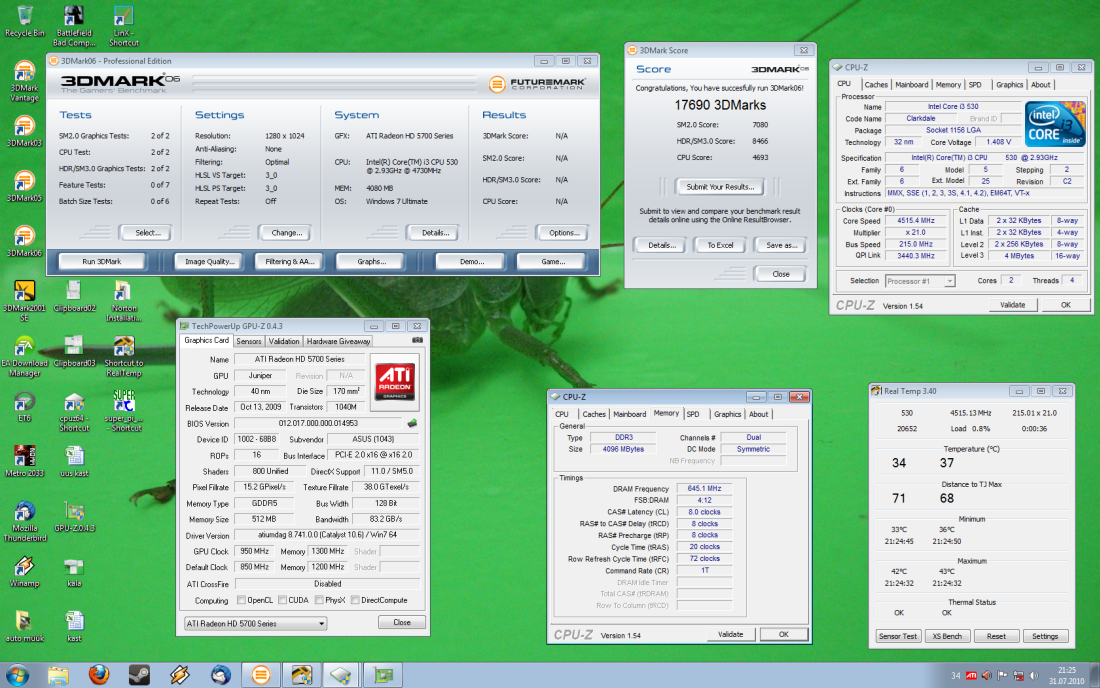
Task: Open GPU-Z 0.4.3 desktop icon
Action: tap(74, 517)
